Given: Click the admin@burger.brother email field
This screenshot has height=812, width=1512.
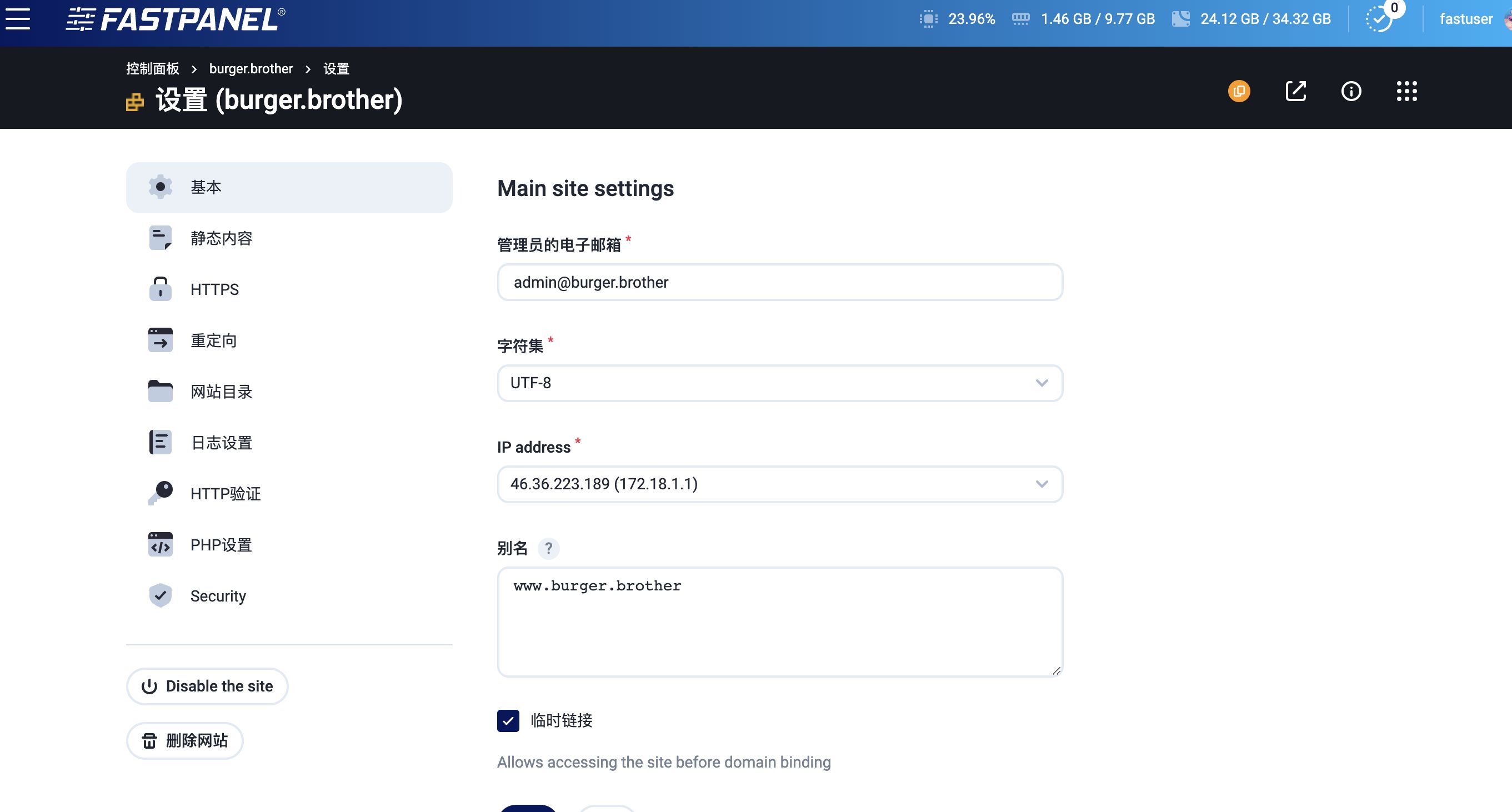Looking at the screenshot, I should (x=779, y=282).
